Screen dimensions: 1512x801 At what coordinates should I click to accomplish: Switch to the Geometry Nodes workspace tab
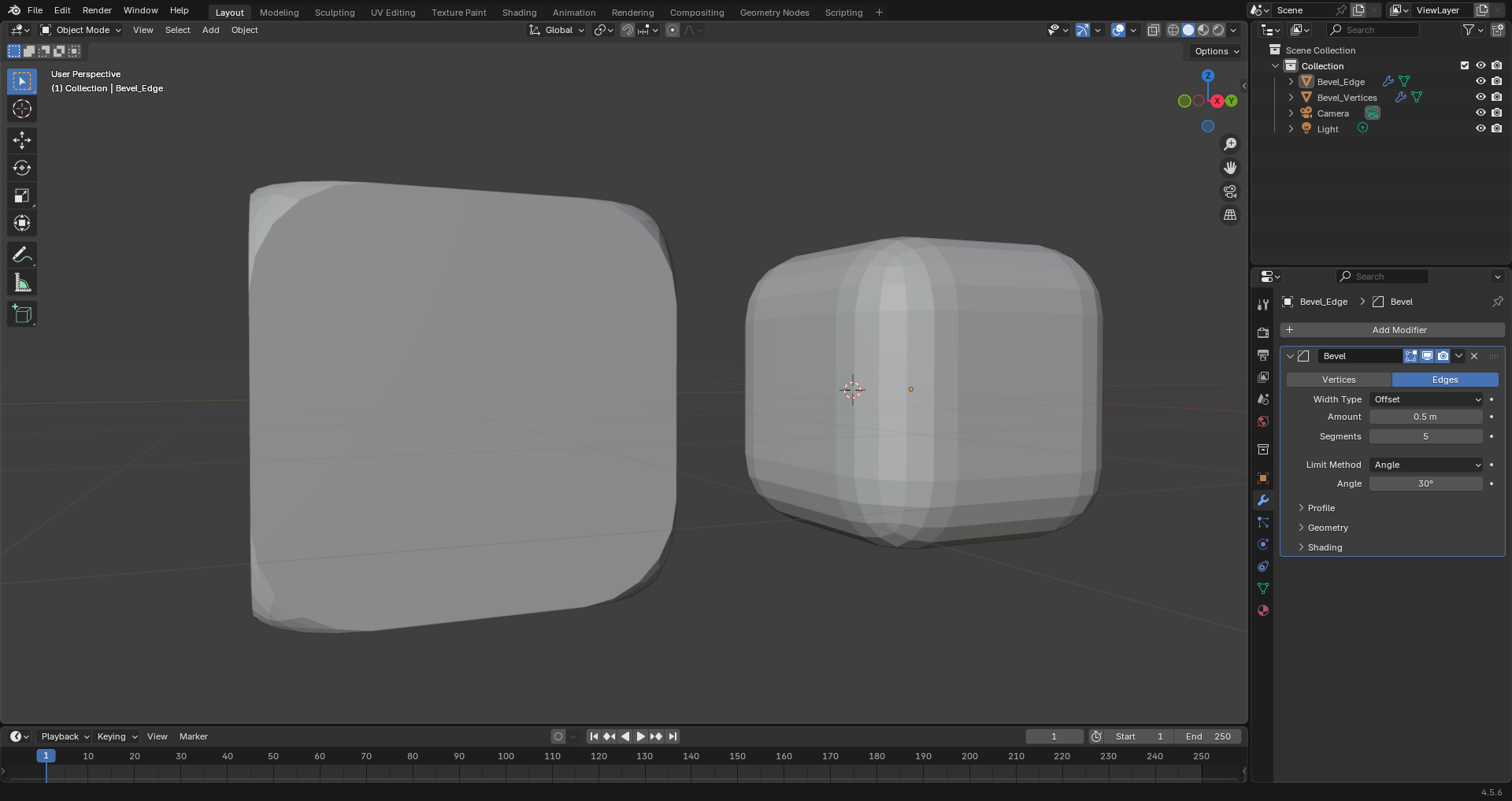point(774,13)
